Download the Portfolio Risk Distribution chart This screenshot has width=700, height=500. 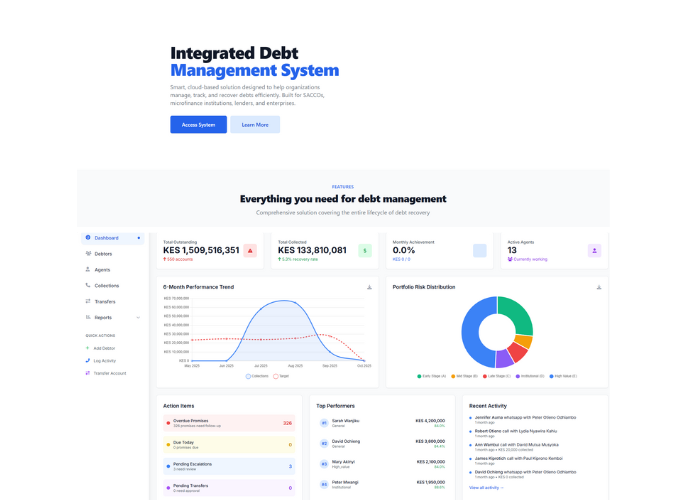pyautogui.click(x=598, y=287)
